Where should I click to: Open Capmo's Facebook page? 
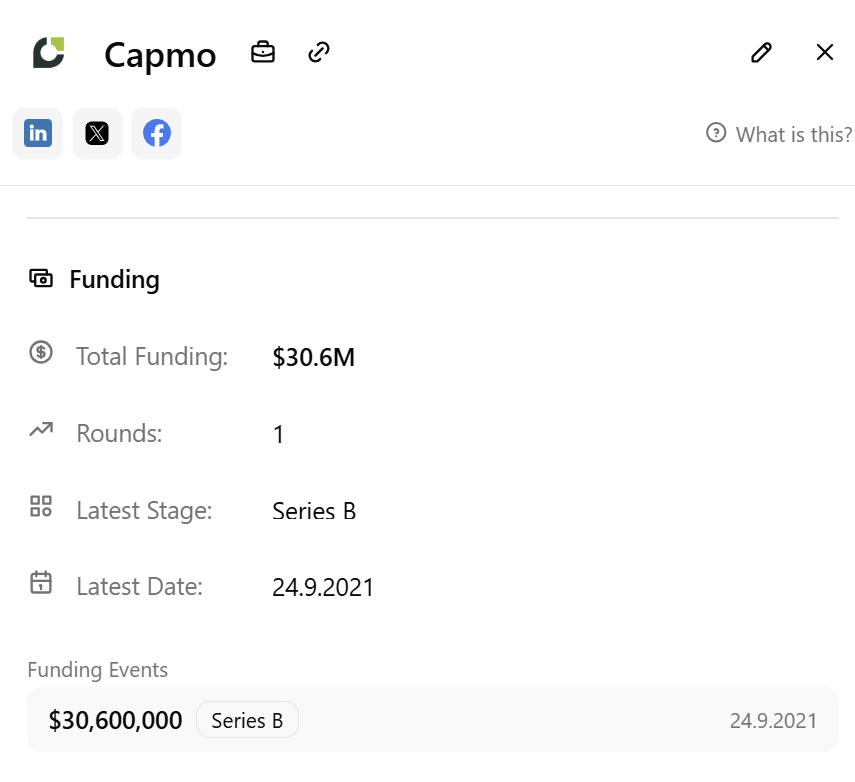[156, 132]
